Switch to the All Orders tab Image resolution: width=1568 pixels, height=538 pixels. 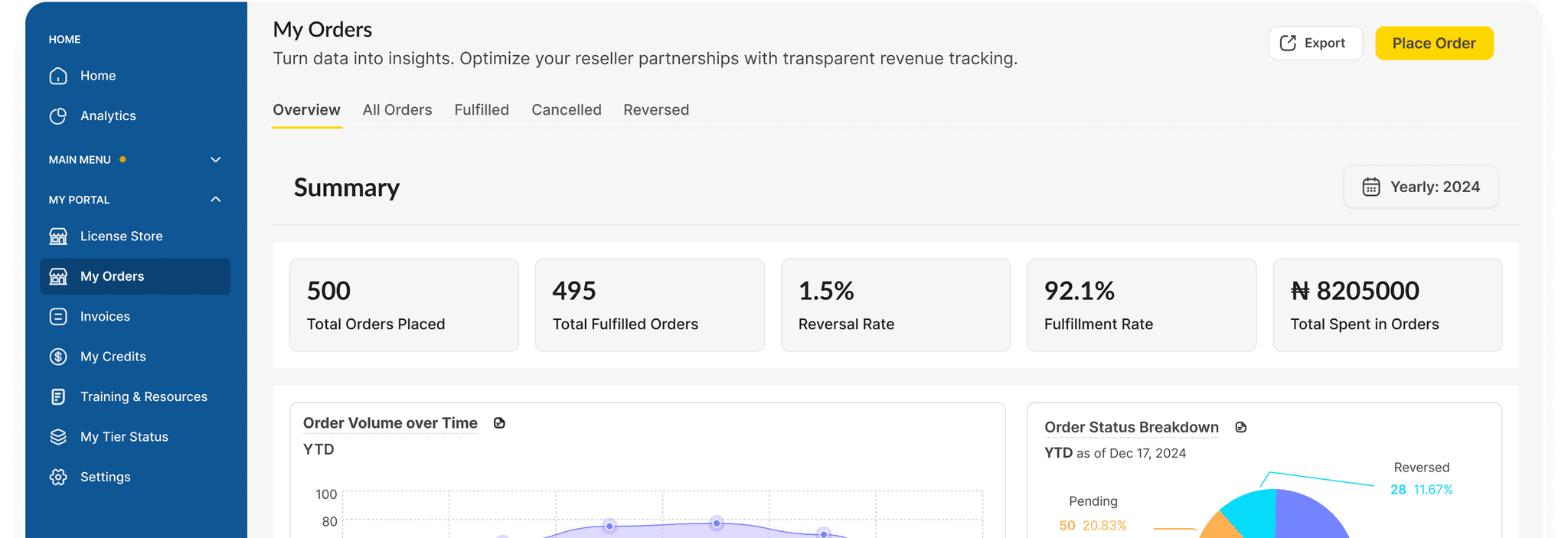(x=397, y=109)
